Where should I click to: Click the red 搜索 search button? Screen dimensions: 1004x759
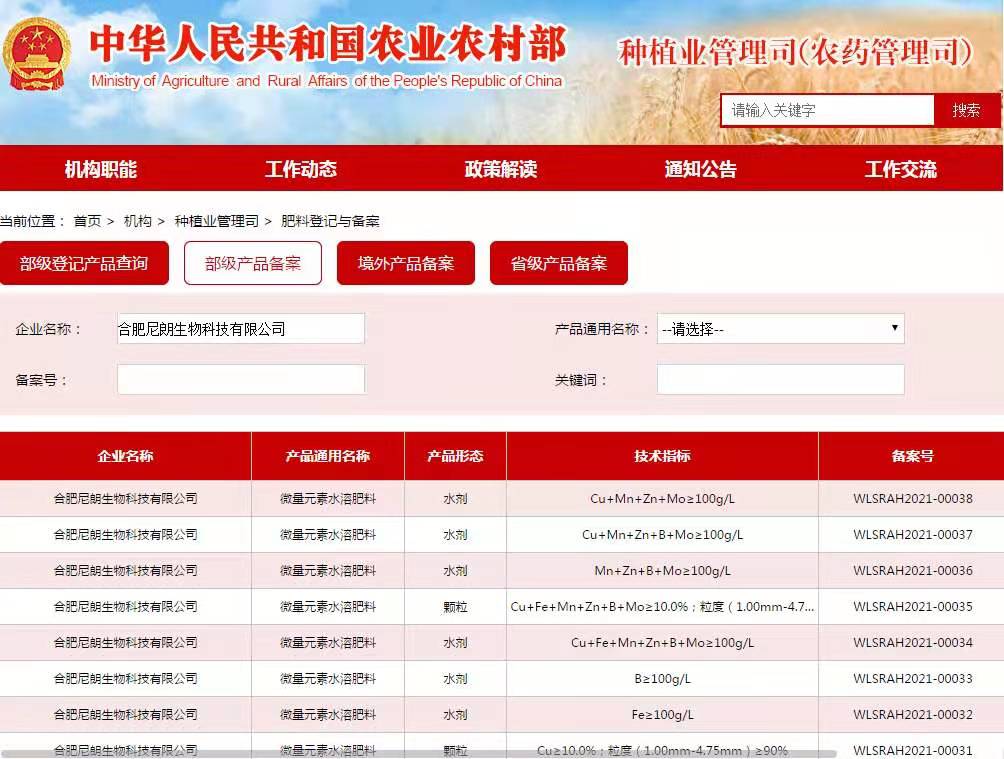click(x=966, y=110)
